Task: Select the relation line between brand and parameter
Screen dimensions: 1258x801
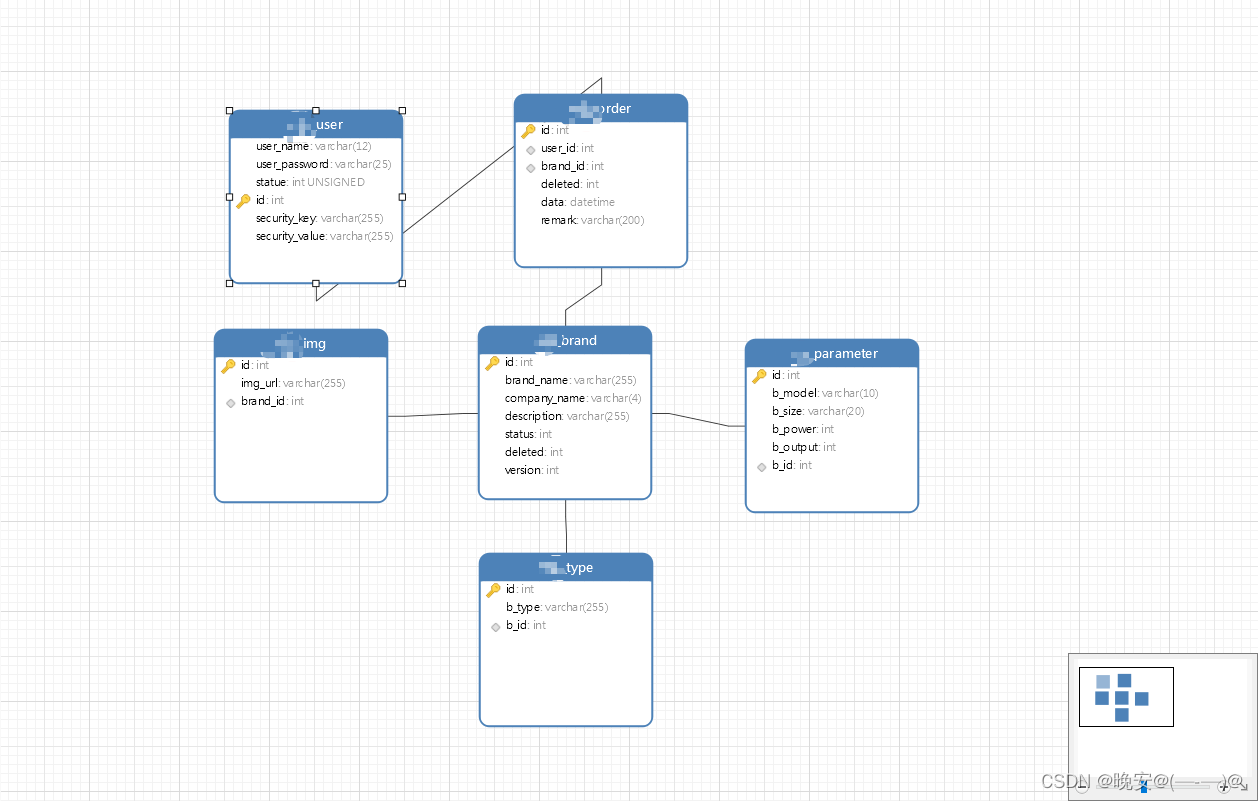Action: click(698, 419)
